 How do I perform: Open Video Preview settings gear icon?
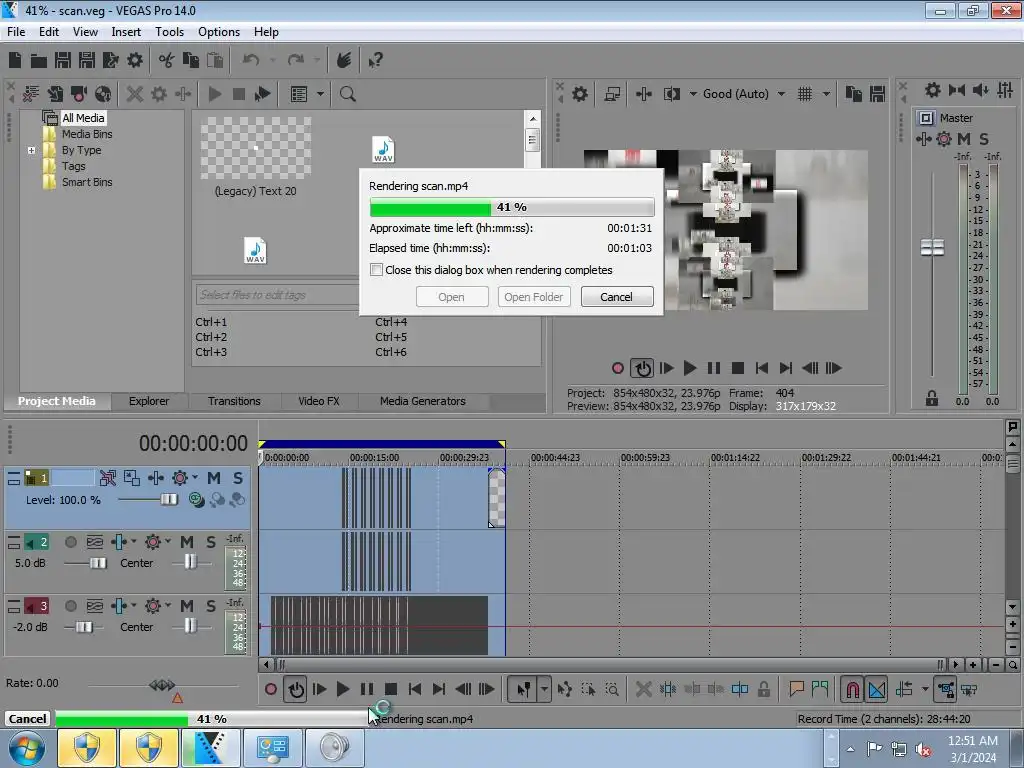[580, 94]
